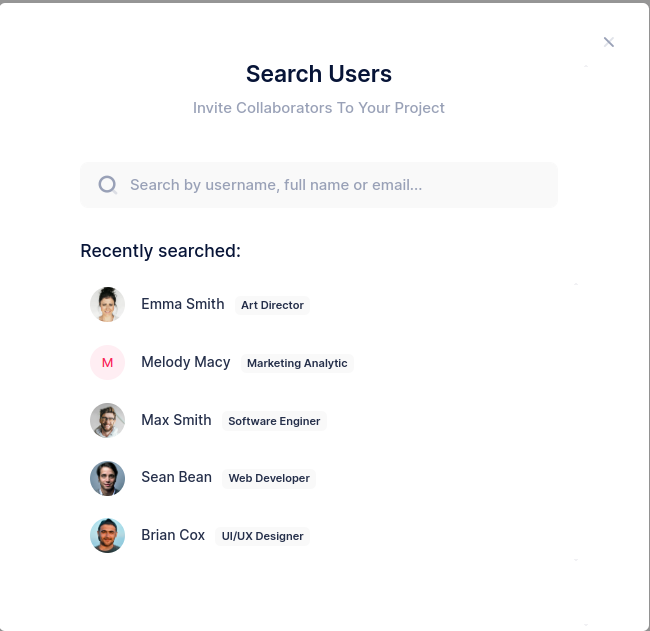The image size is (650, 631).
Task: Click Sean Bean's profile avatar
Action: point(107,478)
